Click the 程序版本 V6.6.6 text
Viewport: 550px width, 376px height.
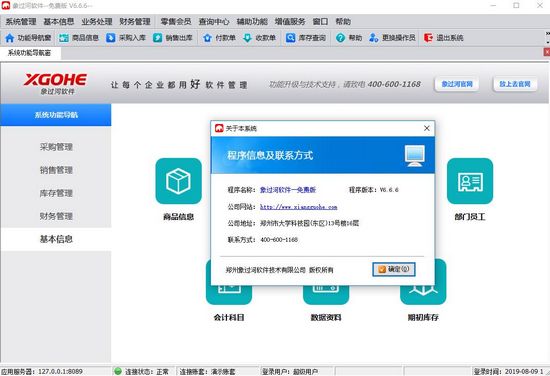point(374,190)
